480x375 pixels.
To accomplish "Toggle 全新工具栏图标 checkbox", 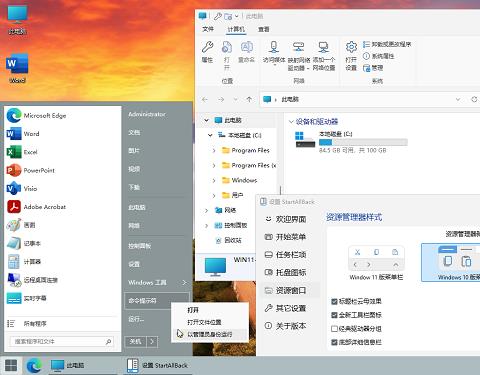I will point(334,315).
